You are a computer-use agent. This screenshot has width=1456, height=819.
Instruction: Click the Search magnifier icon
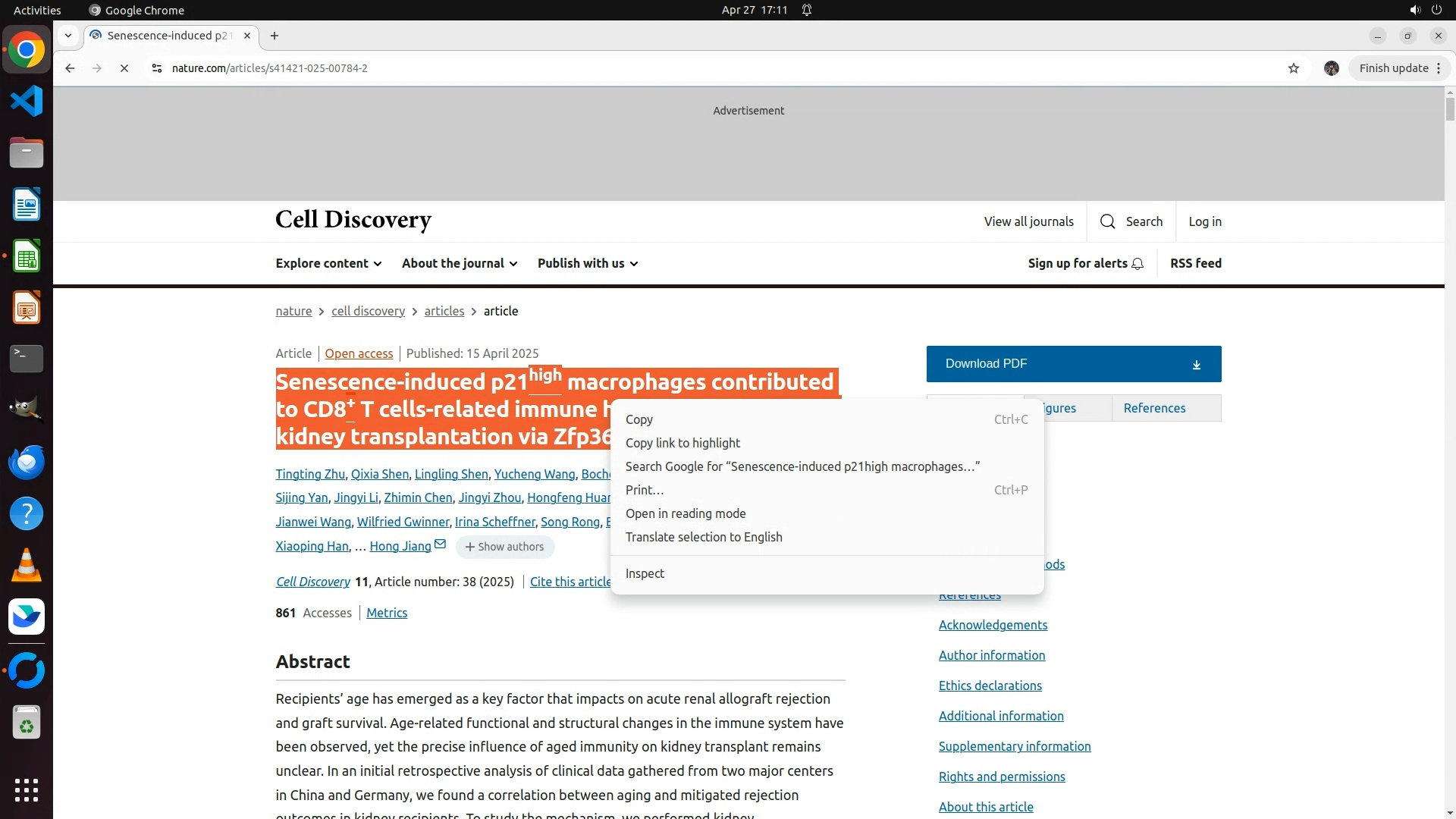pos(1108,221)
